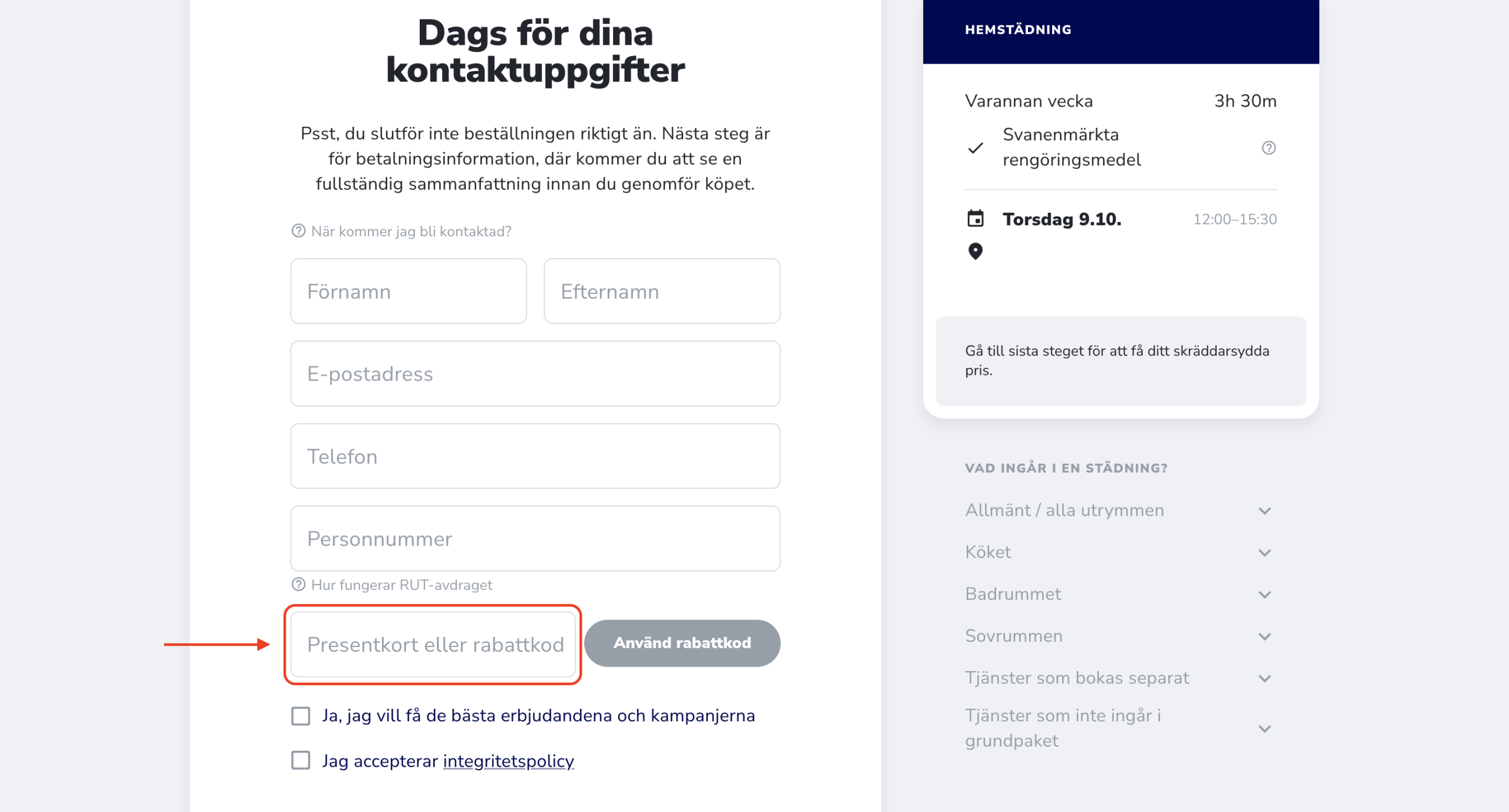Image resolution: width=1509 pixels, height=812 pixels.
Task: Click the calendar icon by Torsdag 9.10.
Action: point(976,219)
